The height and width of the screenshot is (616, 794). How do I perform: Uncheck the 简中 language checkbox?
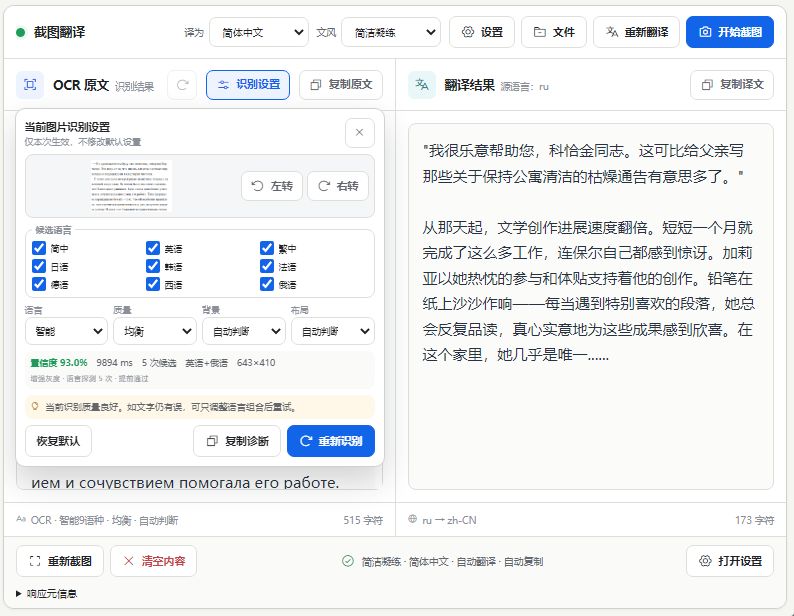coord(39,248)
